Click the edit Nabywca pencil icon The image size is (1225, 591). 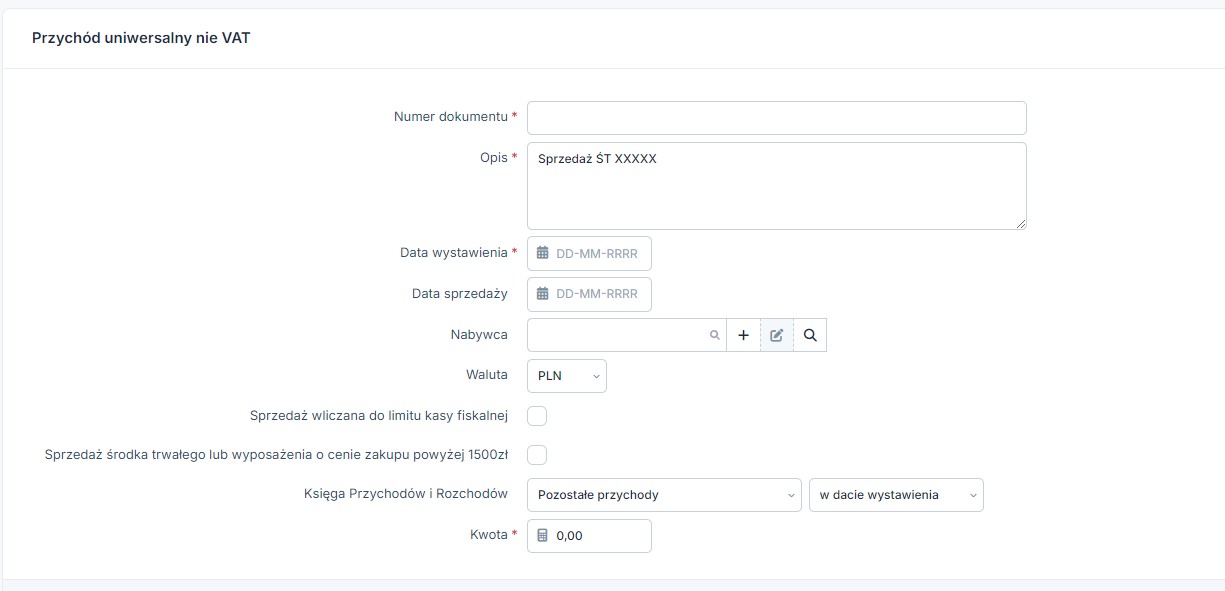tap(776, 336)
